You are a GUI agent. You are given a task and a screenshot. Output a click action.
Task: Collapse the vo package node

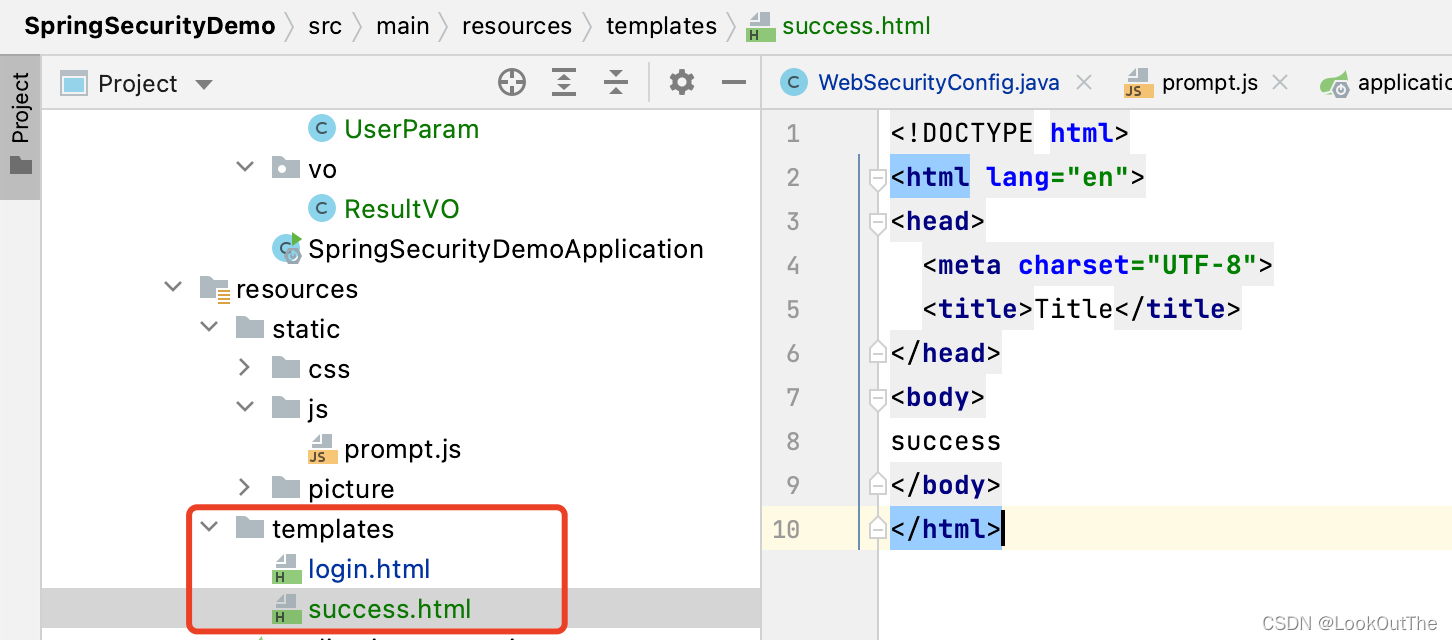coord(245,167)
